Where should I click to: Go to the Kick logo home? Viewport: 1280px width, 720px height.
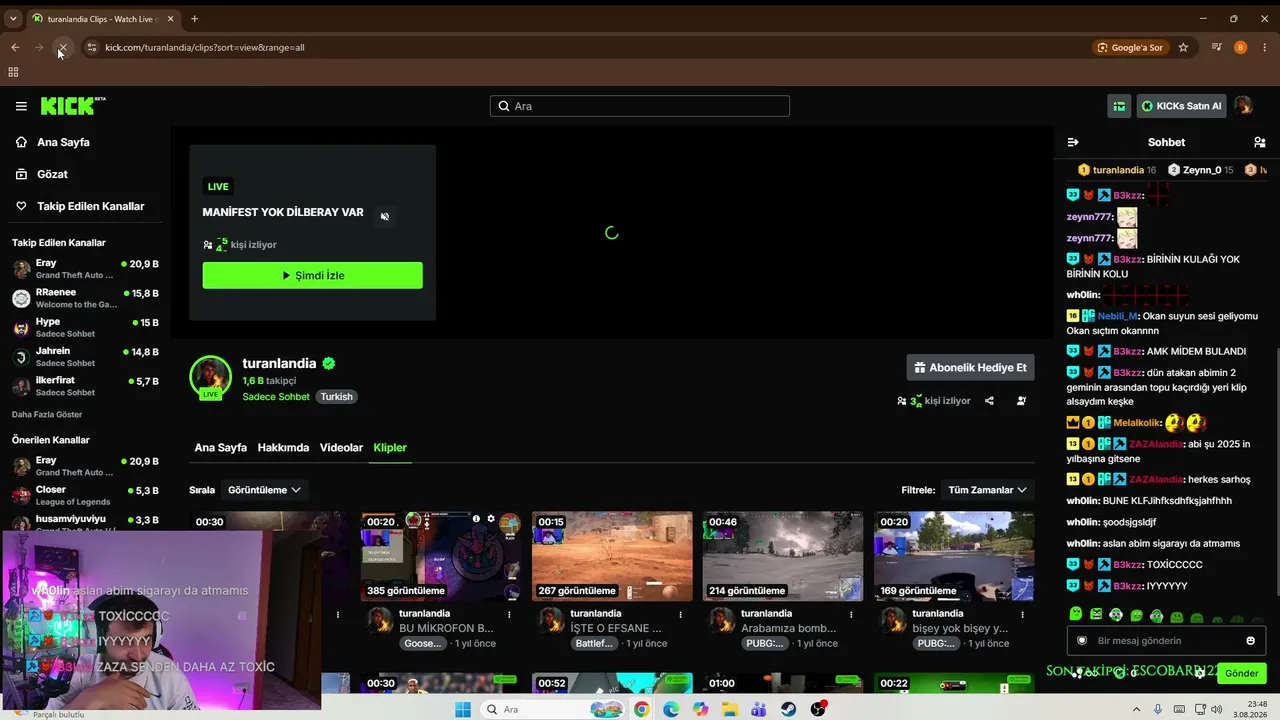coord(73,106)
